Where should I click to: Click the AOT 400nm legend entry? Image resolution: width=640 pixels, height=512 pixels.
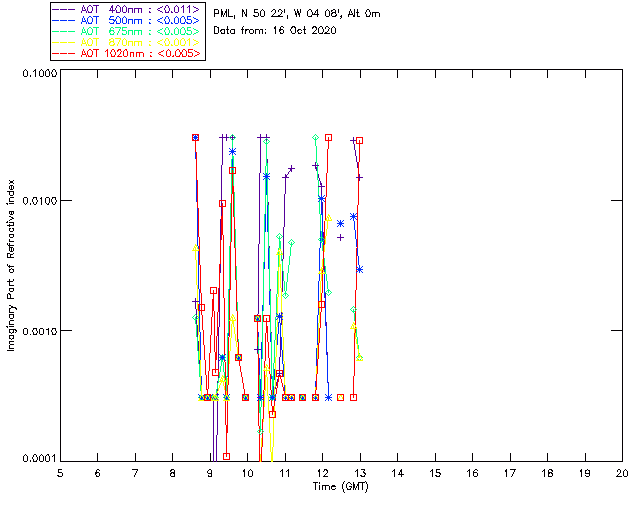127,9
